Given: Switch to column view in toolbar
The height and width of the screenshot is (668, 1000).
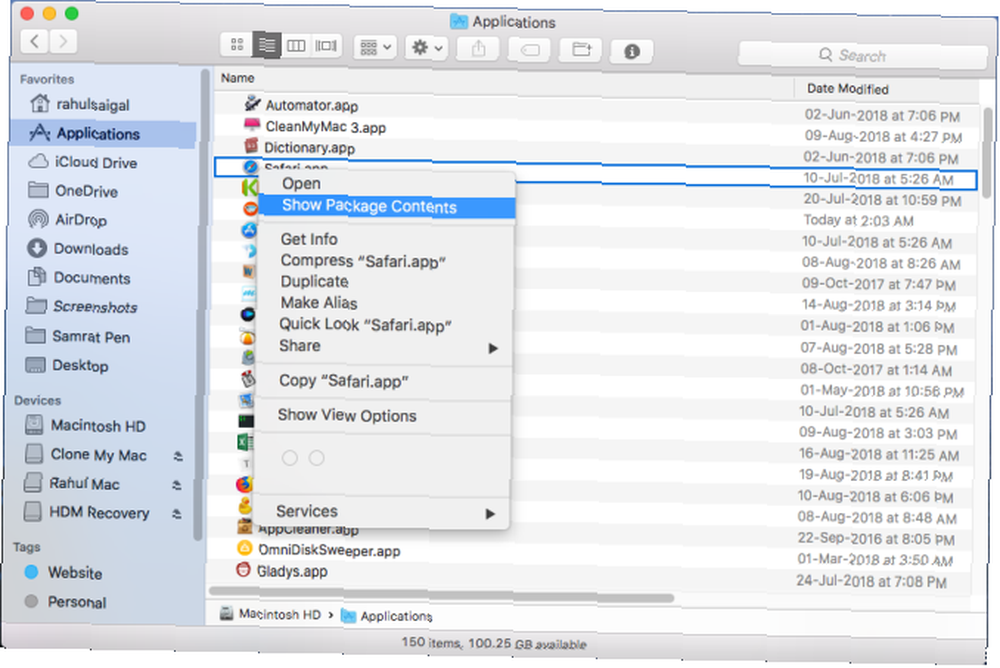Looking at the screenshot, I should pyautogui.click(x=296, y=45).
